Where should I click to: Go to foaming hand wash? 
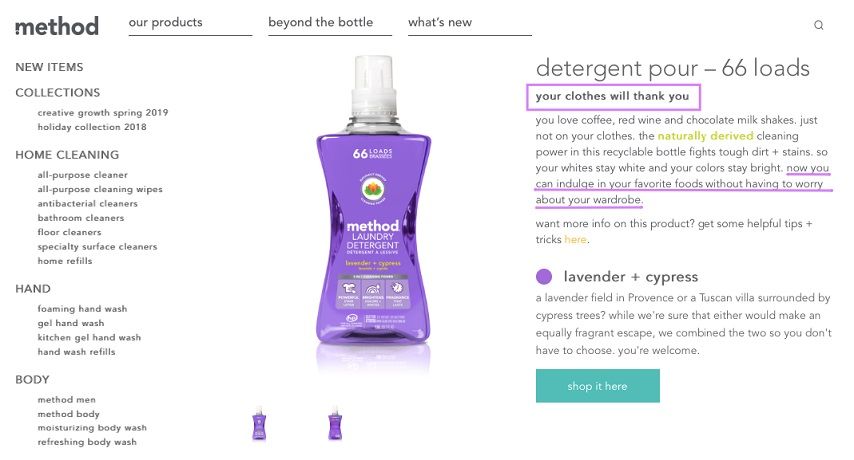[82, 309]
